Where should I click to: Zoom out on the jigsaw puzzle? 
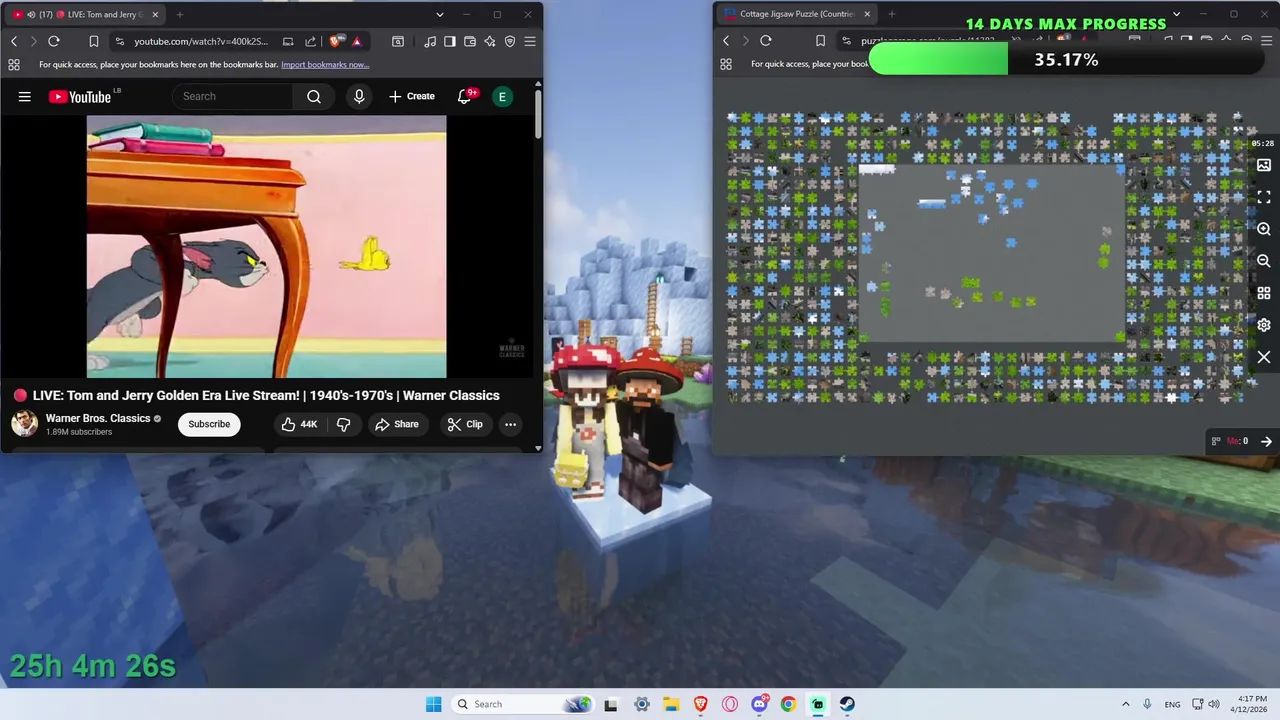pyautogui.click(x=1264, y=261)
